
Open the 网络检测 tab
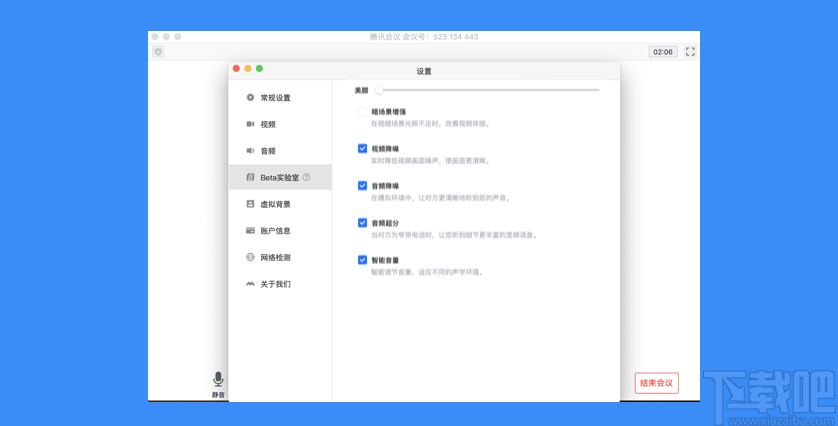pos(280,257)
